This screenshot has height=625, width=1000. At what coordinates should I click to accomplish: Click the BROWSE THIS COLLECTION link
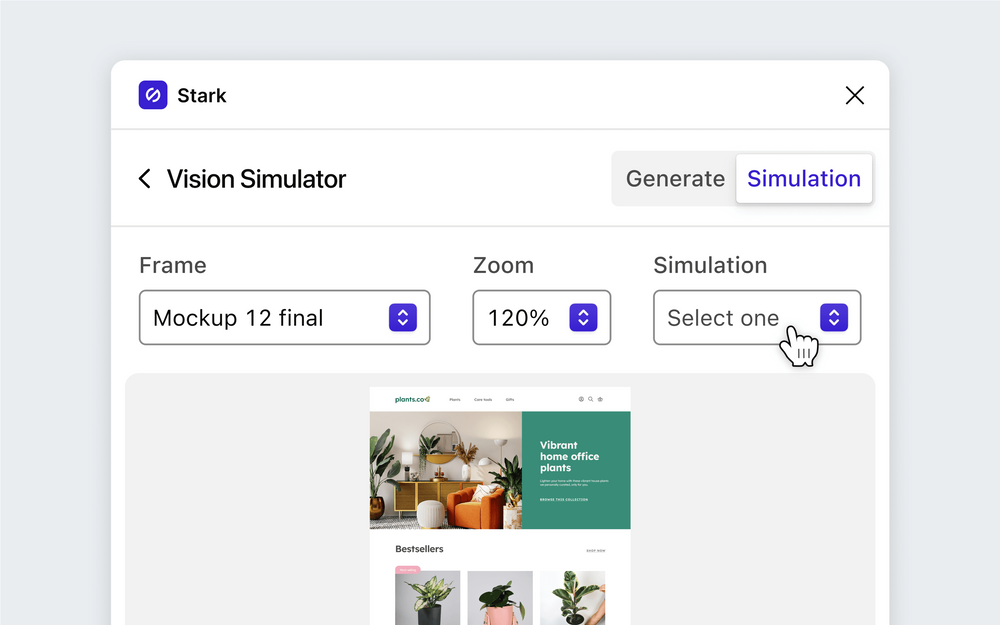point(564,499)
